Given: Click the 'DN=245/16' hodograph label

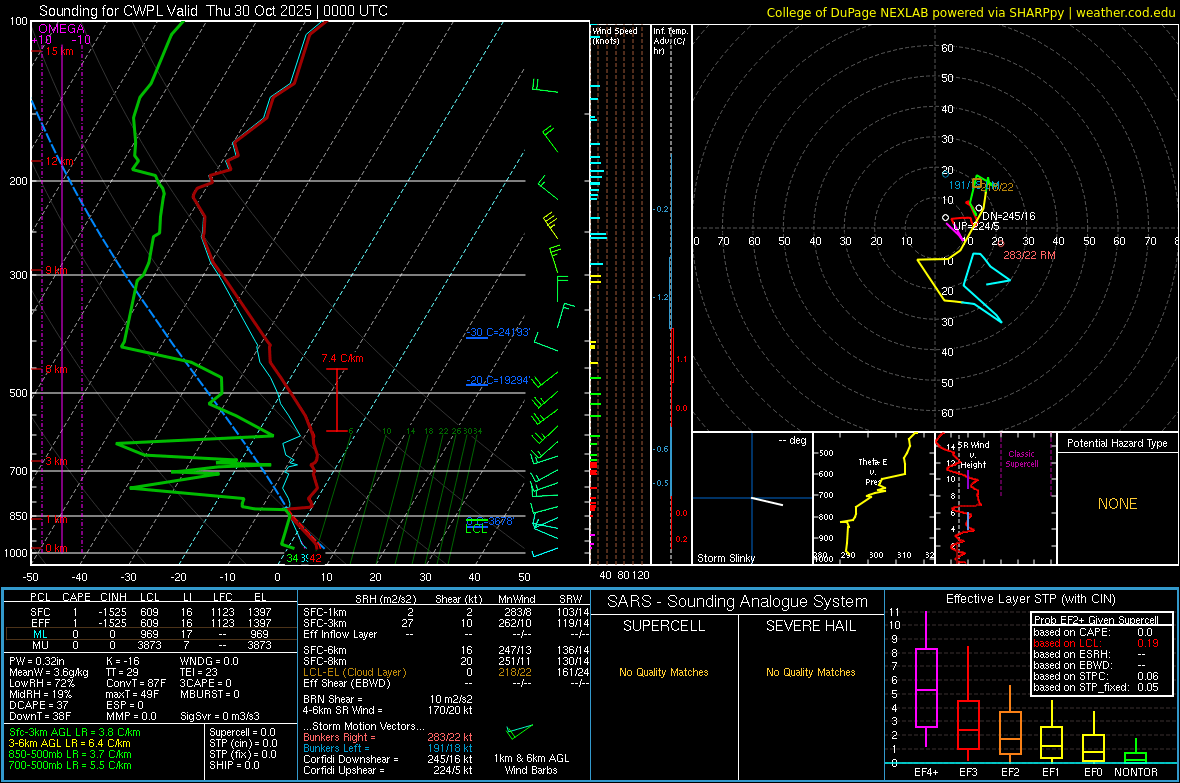Looking at the screenshot, I should 1008,216.
